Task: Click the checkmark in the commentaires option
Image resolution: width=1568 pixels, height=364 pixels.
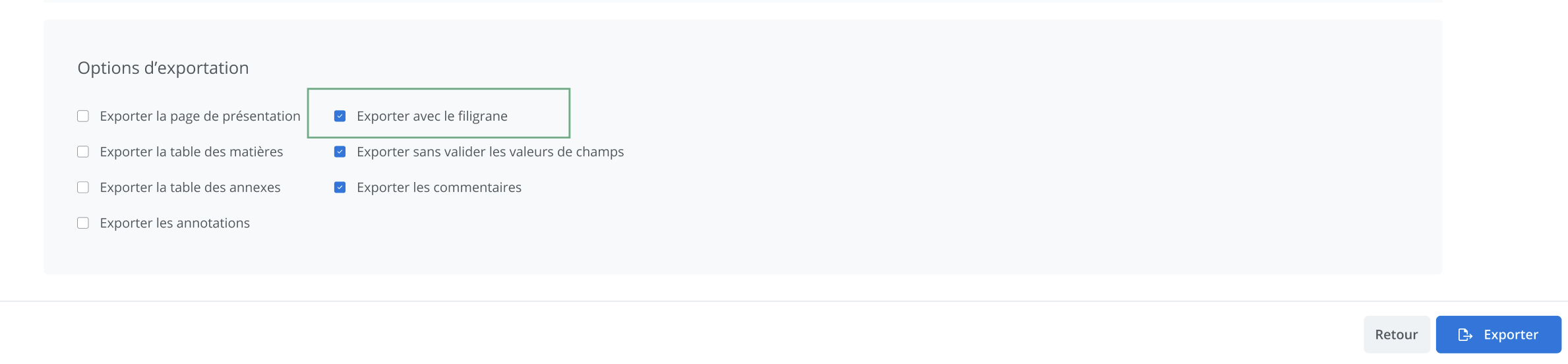Action: pos(340,187)
